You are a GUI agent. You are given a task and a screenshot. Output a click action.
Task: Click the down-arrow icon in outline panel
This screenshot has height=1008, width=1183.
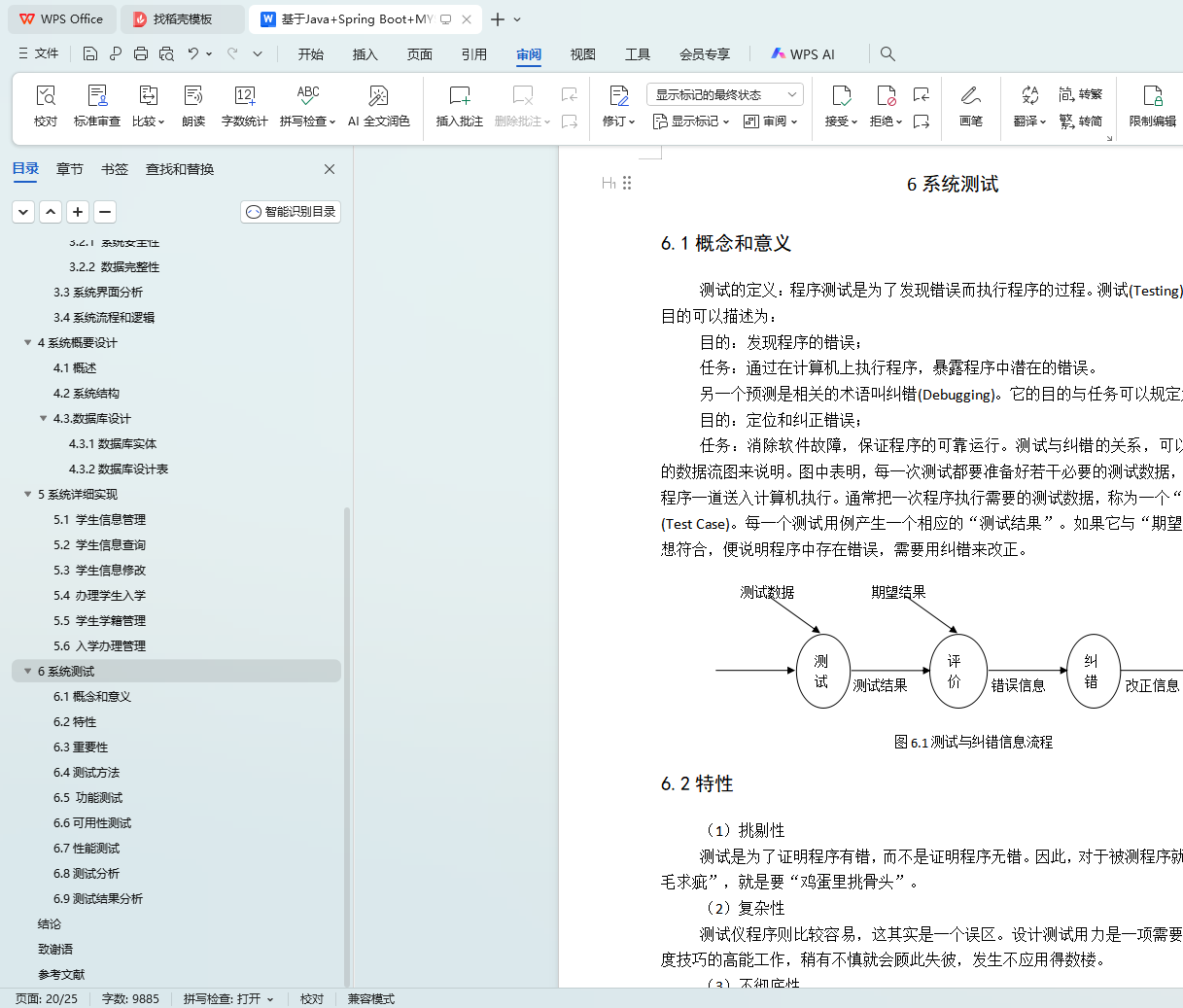(x=23, y=211)
